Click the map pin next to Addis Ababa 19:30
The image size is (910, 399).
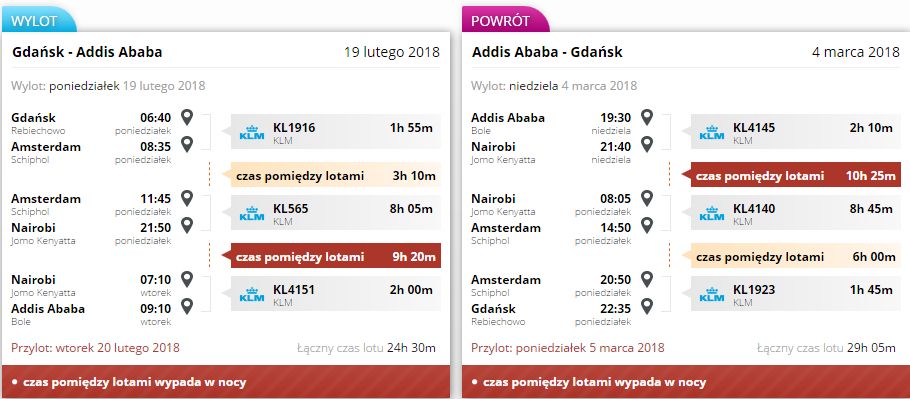coord(647,118)
